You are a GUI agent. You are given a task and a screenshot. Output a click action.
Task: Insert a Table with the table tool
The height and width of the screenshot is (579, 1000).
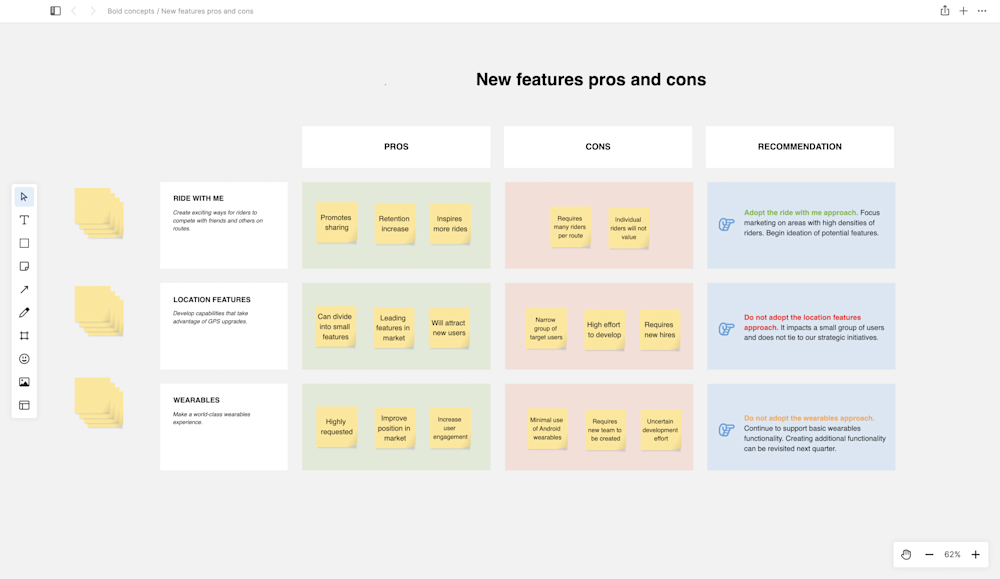[x=24, y=404]
